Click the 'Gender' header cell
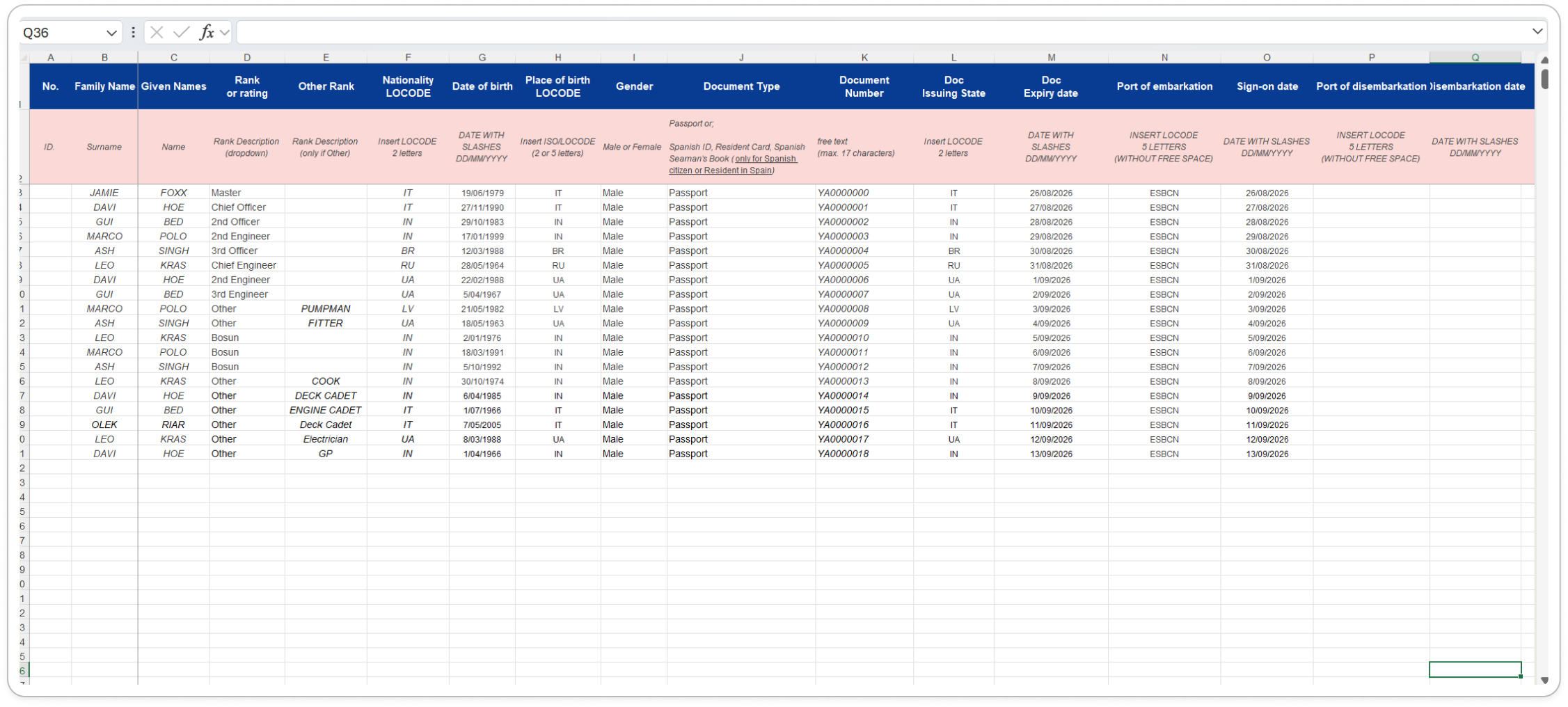Viewport: 1568px width, 707px height. [634, 86]
